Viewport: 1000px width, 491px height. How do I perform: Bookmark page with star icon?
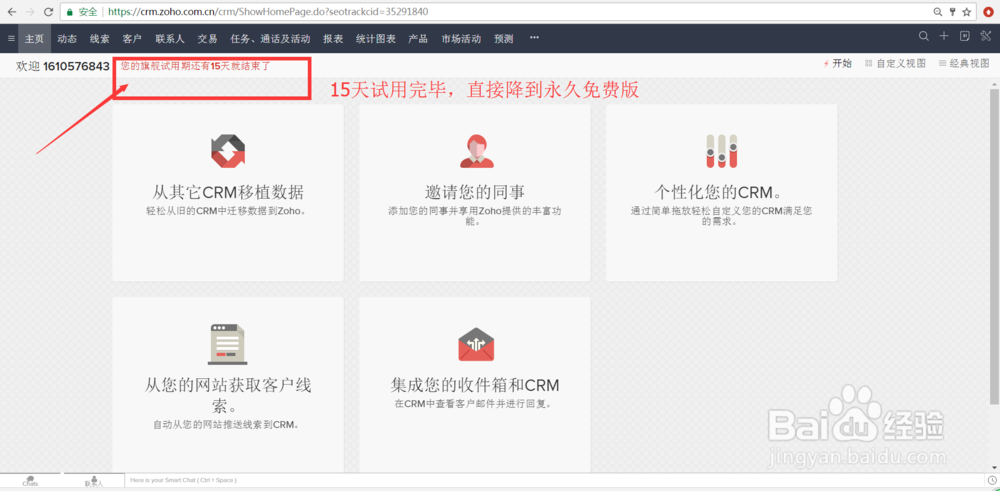967,11
